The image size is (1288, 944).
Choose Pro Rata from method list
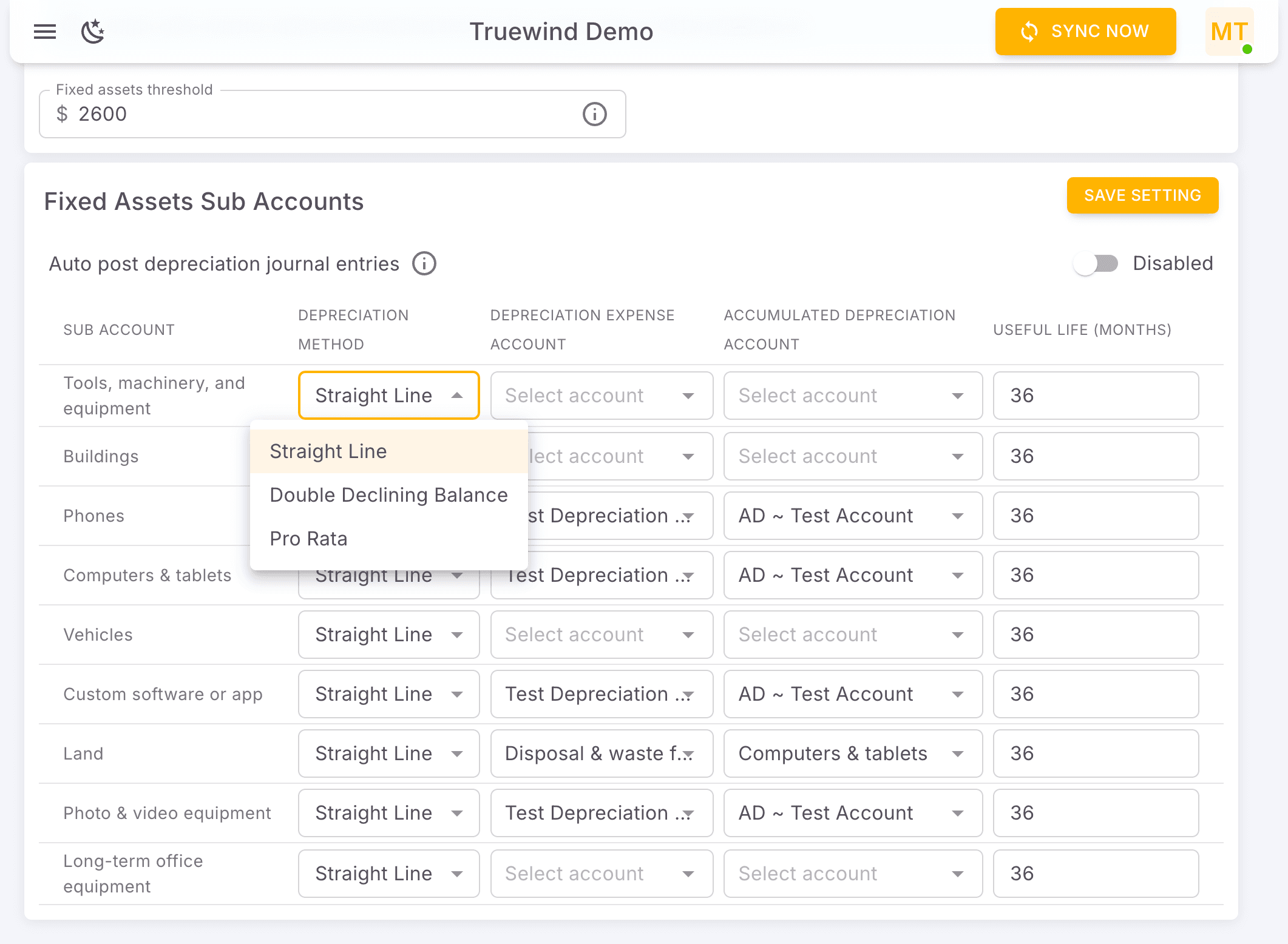308,539
